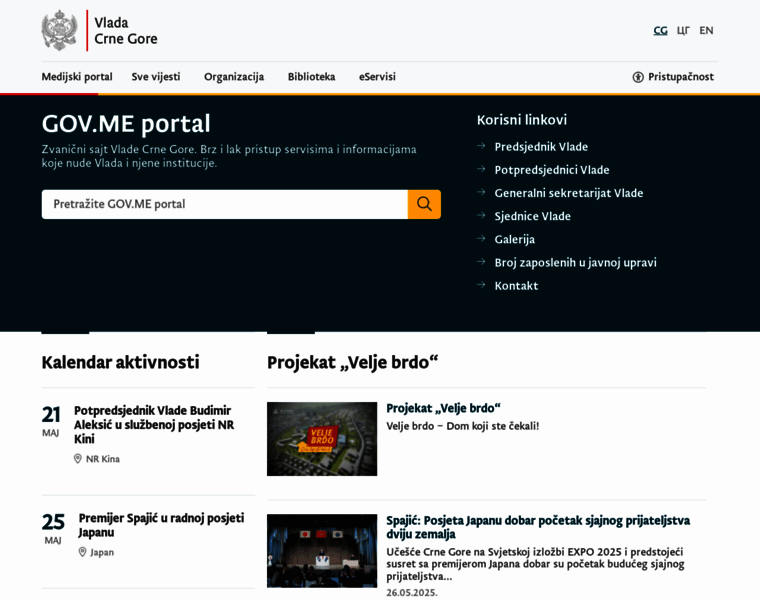The height and width of the screenshot is (600, 760).
Task: Switch language to CG Latin
Action: (660, 31)
